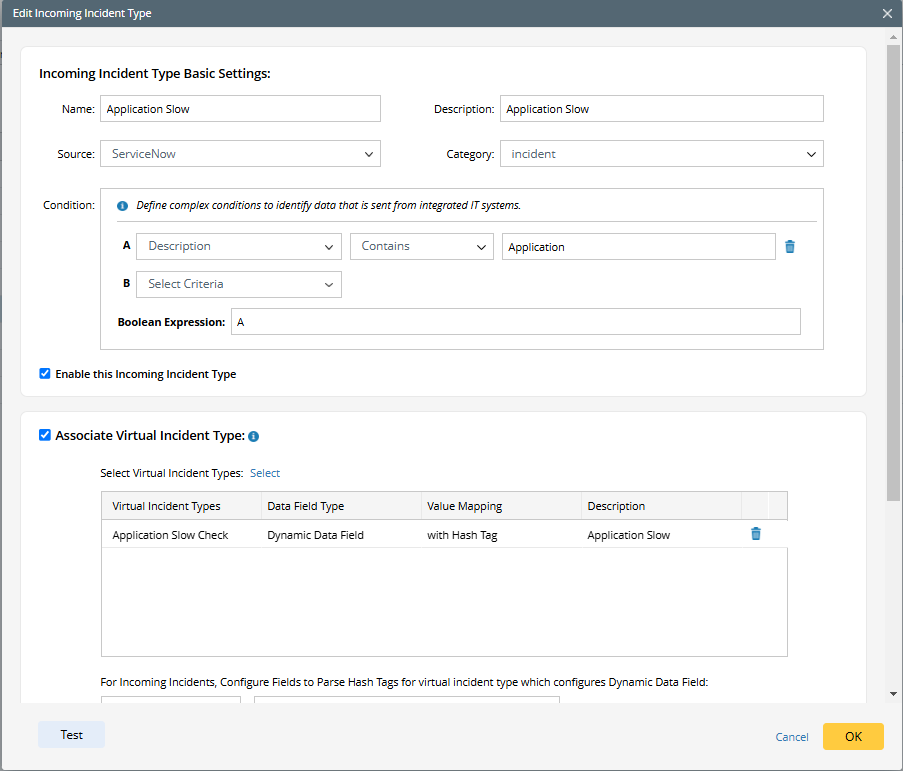903x771 pixels.
Task: Click the info icon beside Associate Virtual Incident Type
Action: click(x=254, y=436)
